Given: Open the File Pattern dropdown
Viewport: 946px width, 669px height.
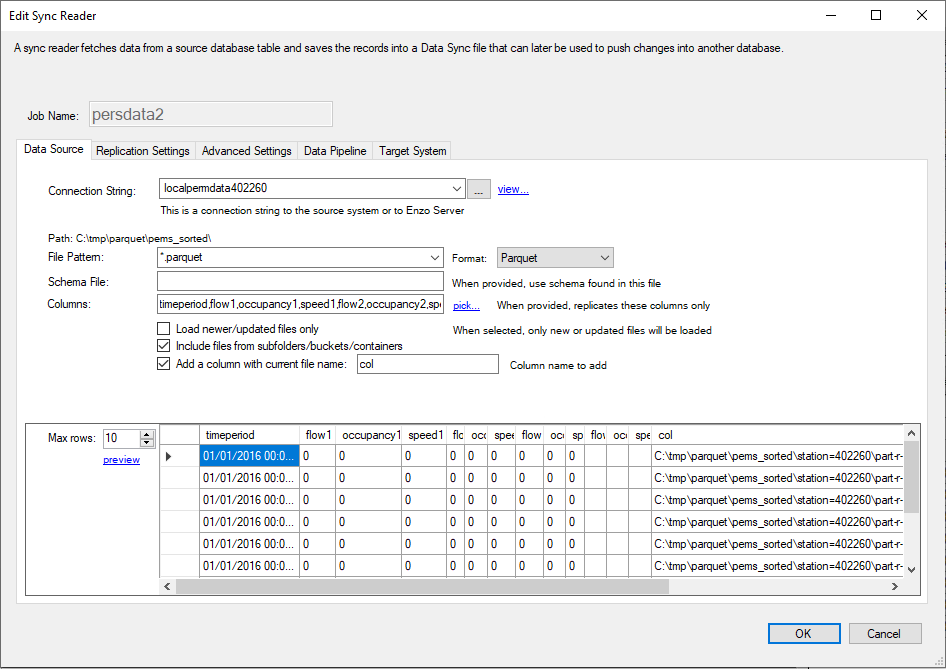Looking at the screenshot, I should pyautogui.click(x=434, y=257).
